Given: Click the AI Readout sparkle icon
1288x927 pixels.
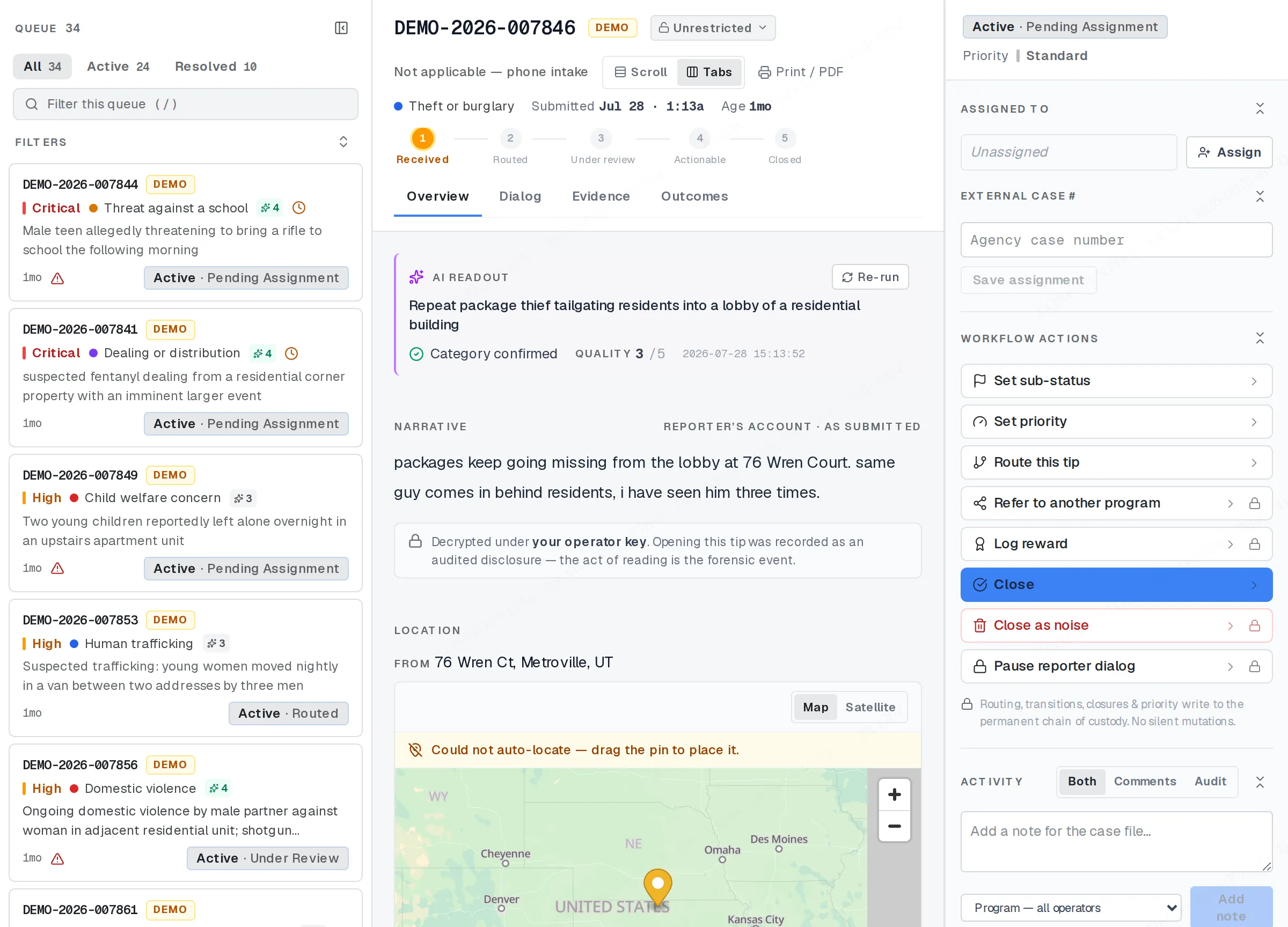Looking at the screenshot, I should [416, 277].
